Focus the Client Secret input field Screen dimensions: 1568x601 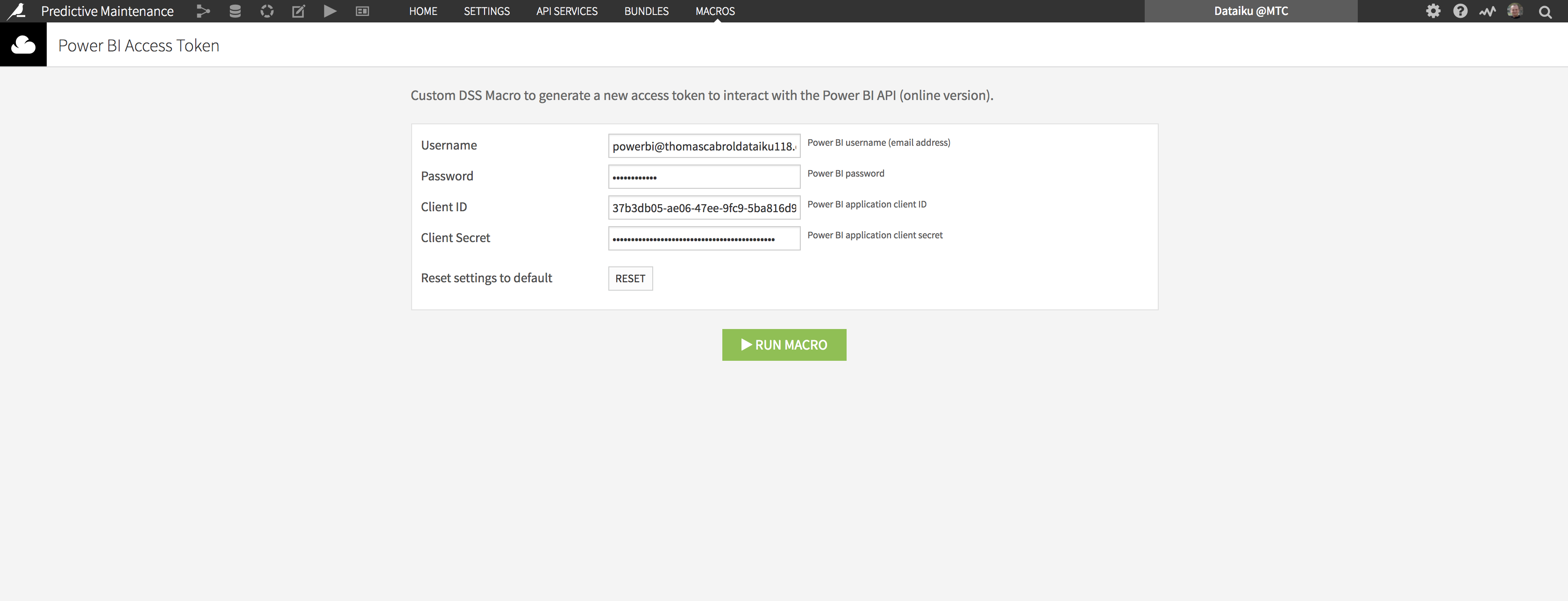(704, 238)
